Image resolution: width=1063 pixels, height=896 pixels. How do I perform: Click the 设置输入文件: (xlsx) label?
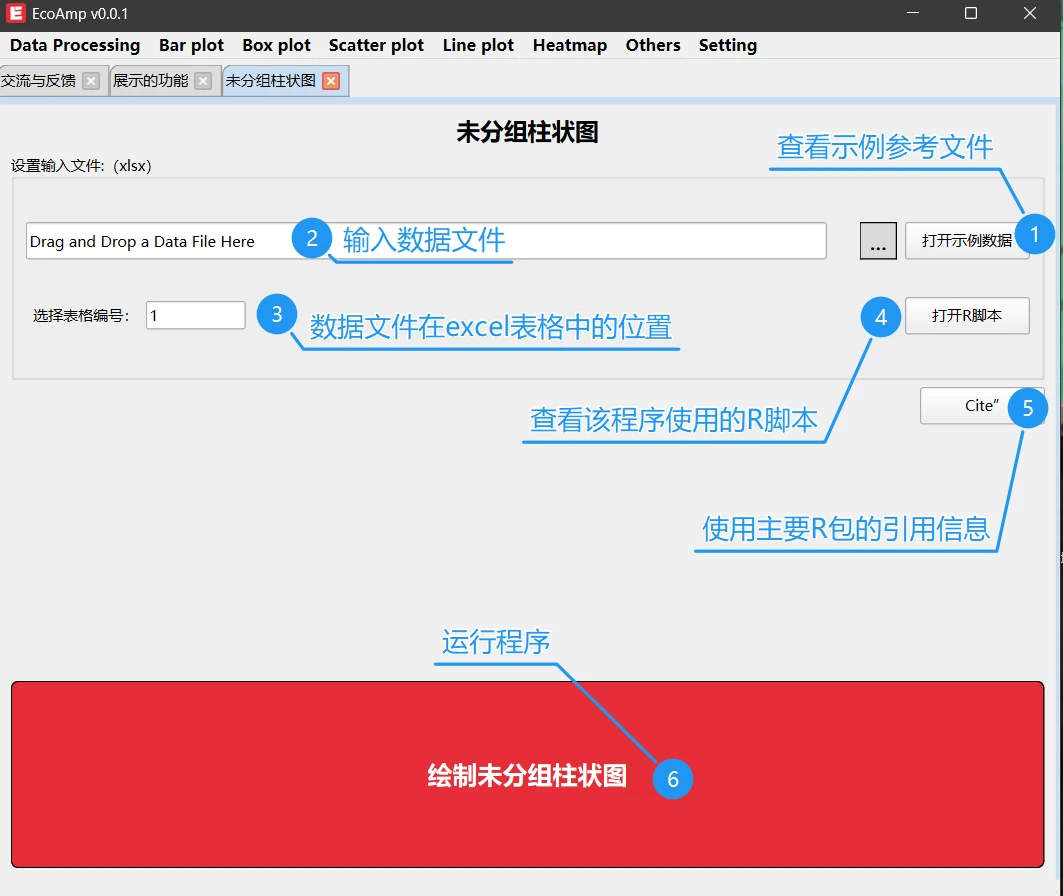coord(81,166)
